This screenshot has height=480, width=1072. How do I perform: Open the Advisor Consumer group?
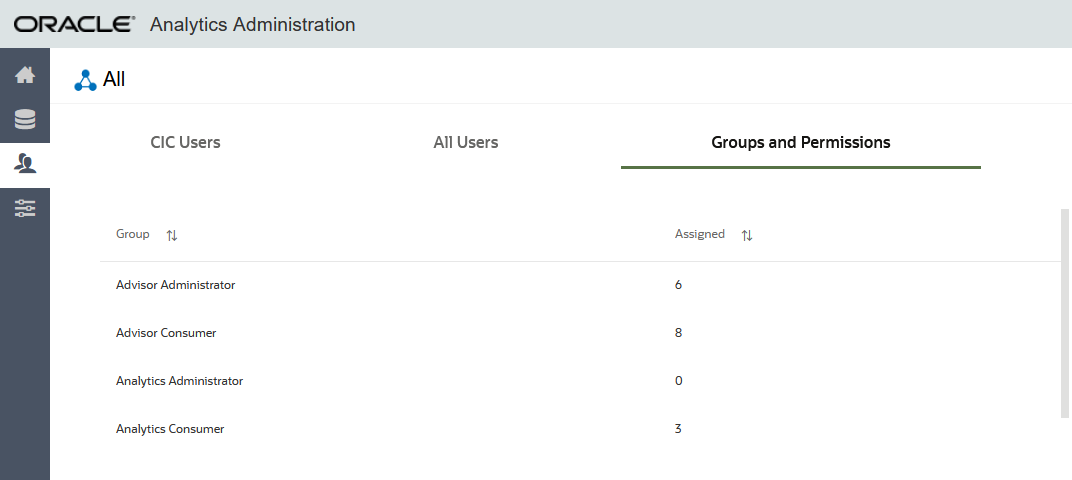(166, 333)
